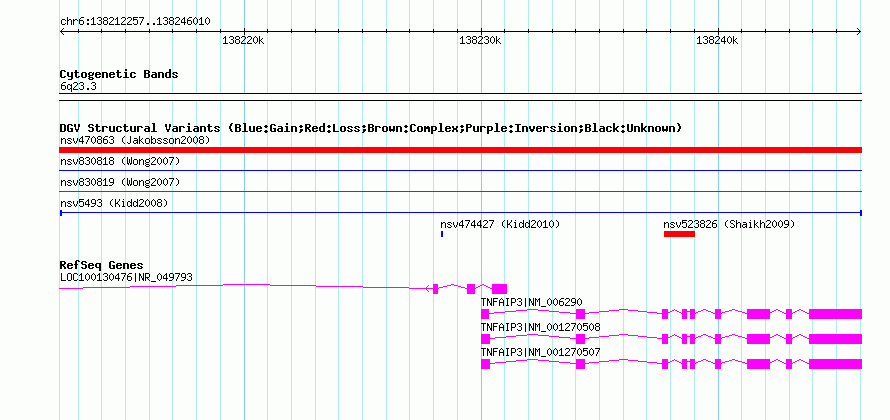Click the RefSeq Genes track heading
Viewport: 890px width, 420px height.
102,265
